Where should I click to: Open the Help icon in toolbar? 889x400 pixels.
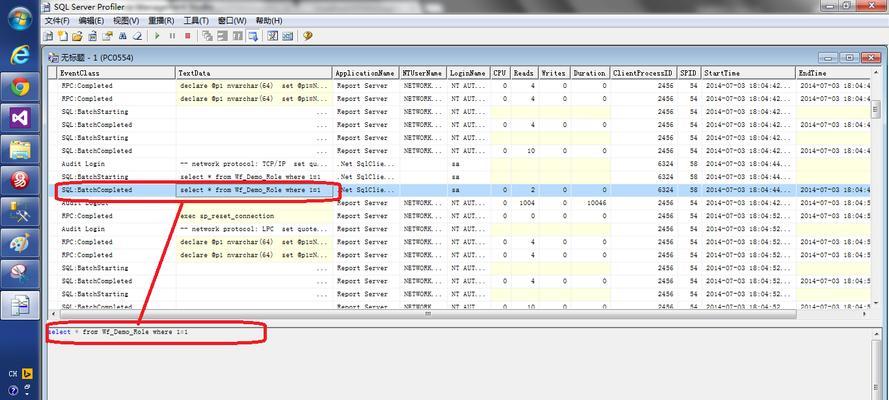point(307,36)
